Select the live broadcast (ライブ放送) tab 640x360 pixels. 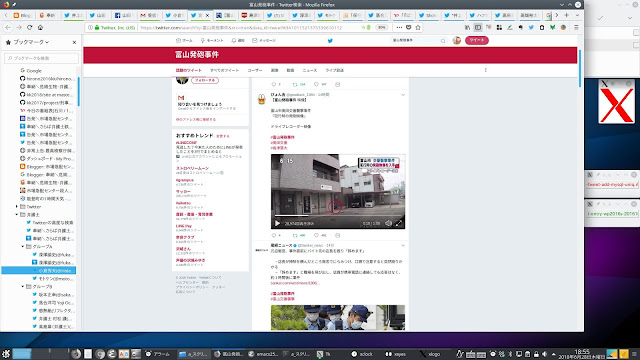tap(334, 70)
